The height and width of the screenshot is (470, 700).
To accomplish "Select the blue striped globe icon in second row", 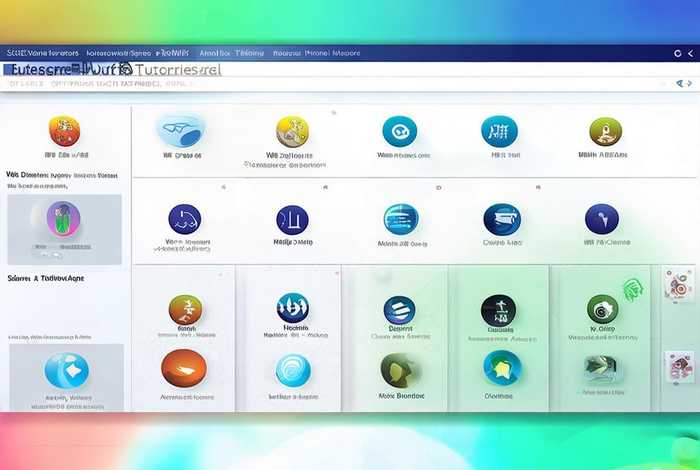I will (400, 219).
